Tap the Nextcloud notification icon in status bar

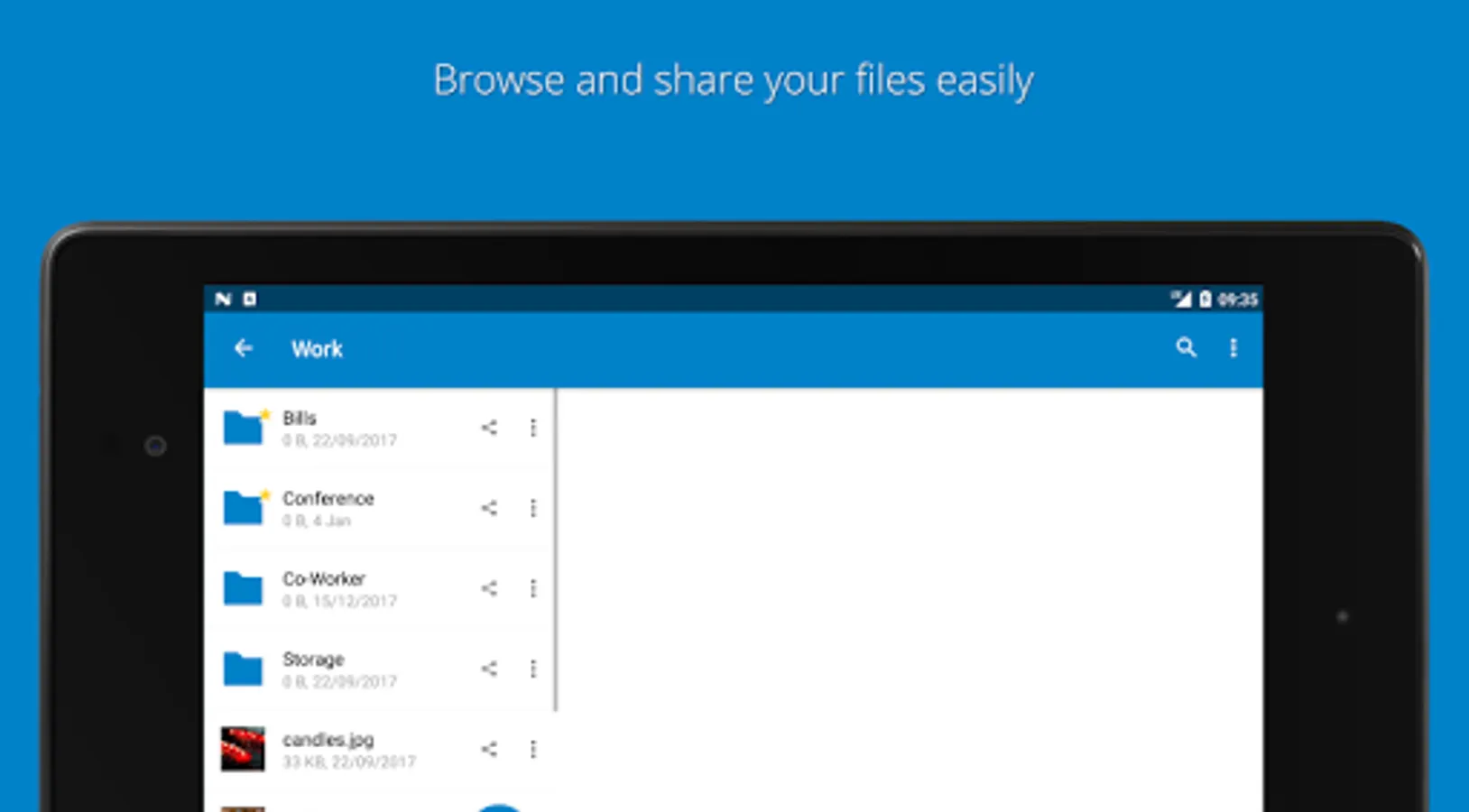[x=223, y=299]
